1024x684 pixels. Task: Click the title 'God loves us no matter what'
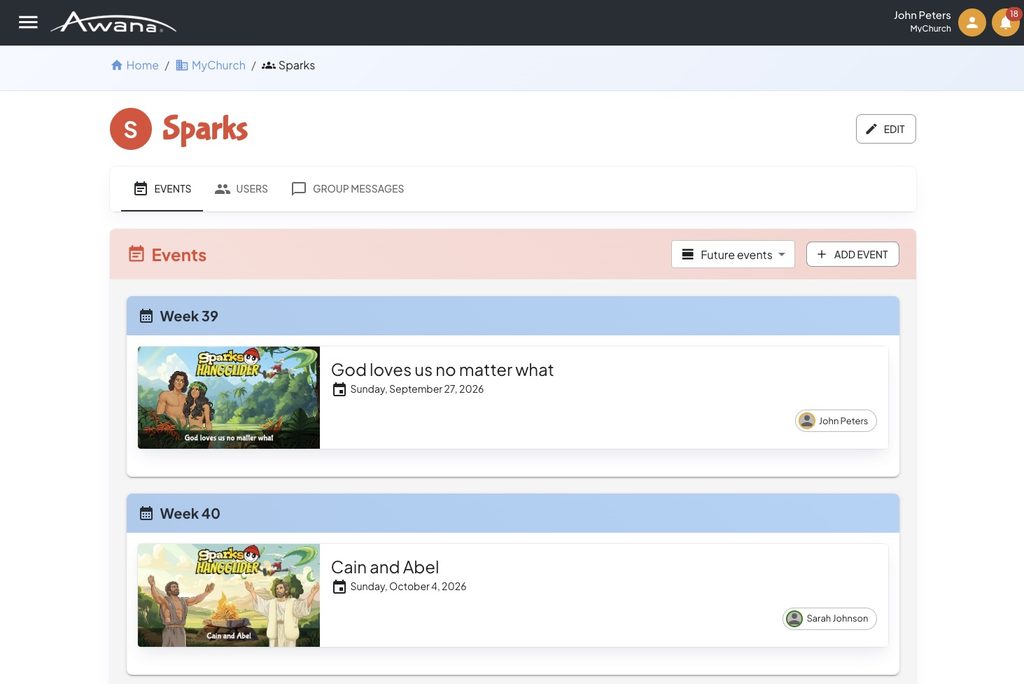click(442, 370)
